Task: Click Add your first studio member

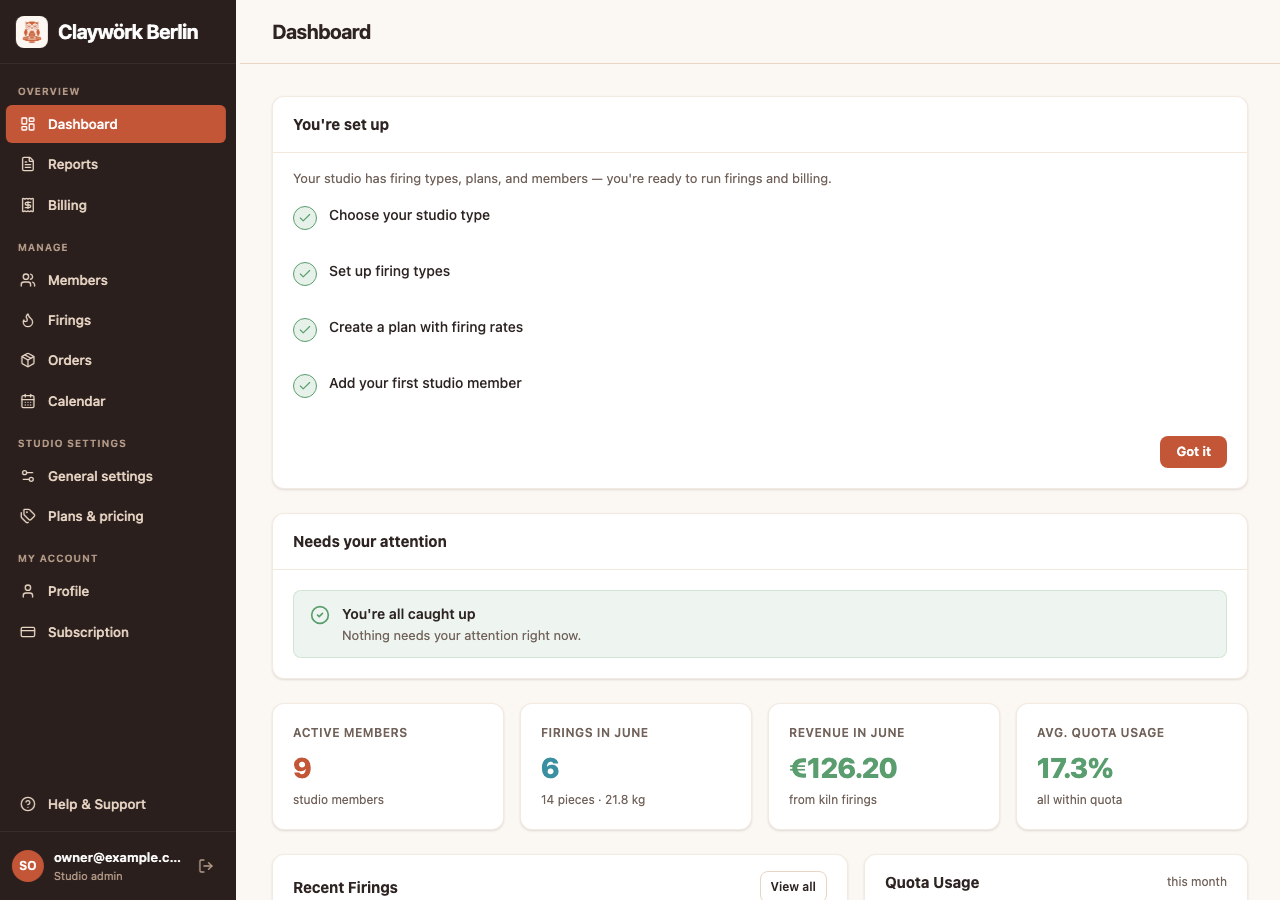Action: [425, 383]
